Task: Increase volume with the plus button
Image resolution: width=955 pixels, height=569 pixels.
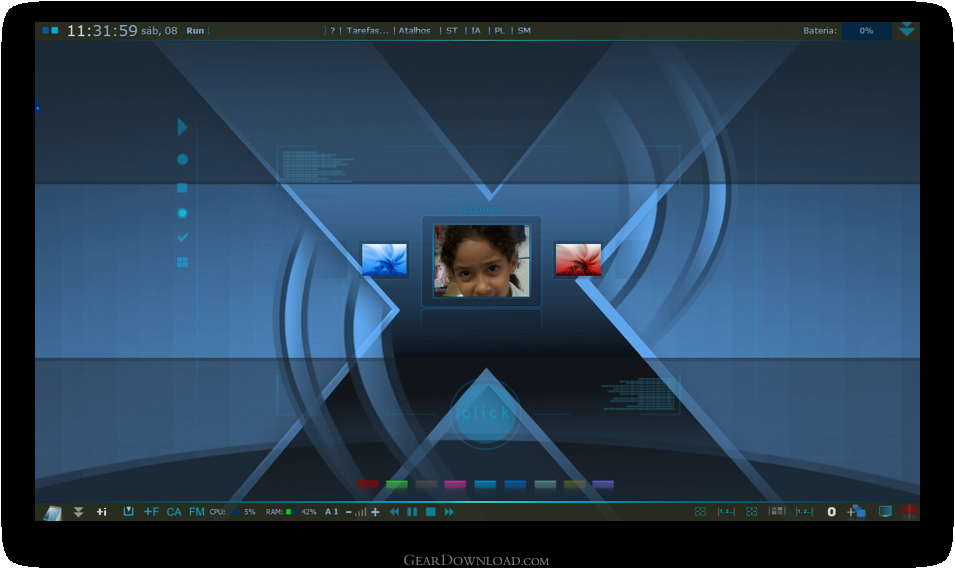Action: tap(375, 512)
